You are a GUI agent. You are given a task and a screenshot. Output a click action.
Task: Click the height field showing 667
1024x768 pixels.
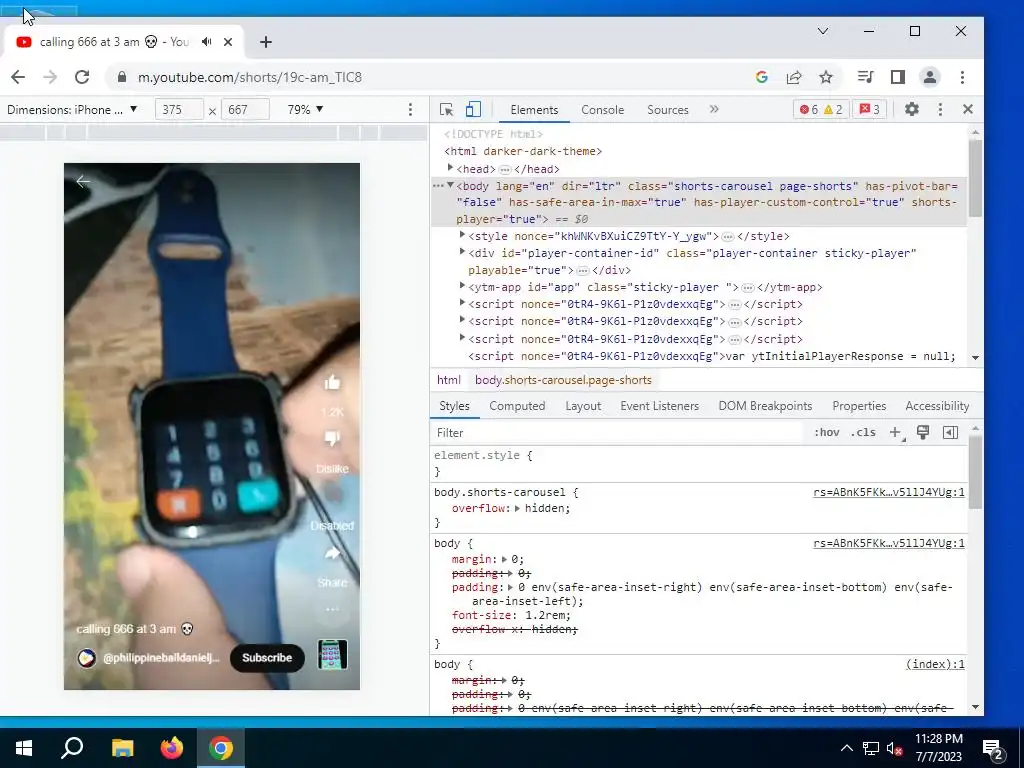[x=245, y=110]
